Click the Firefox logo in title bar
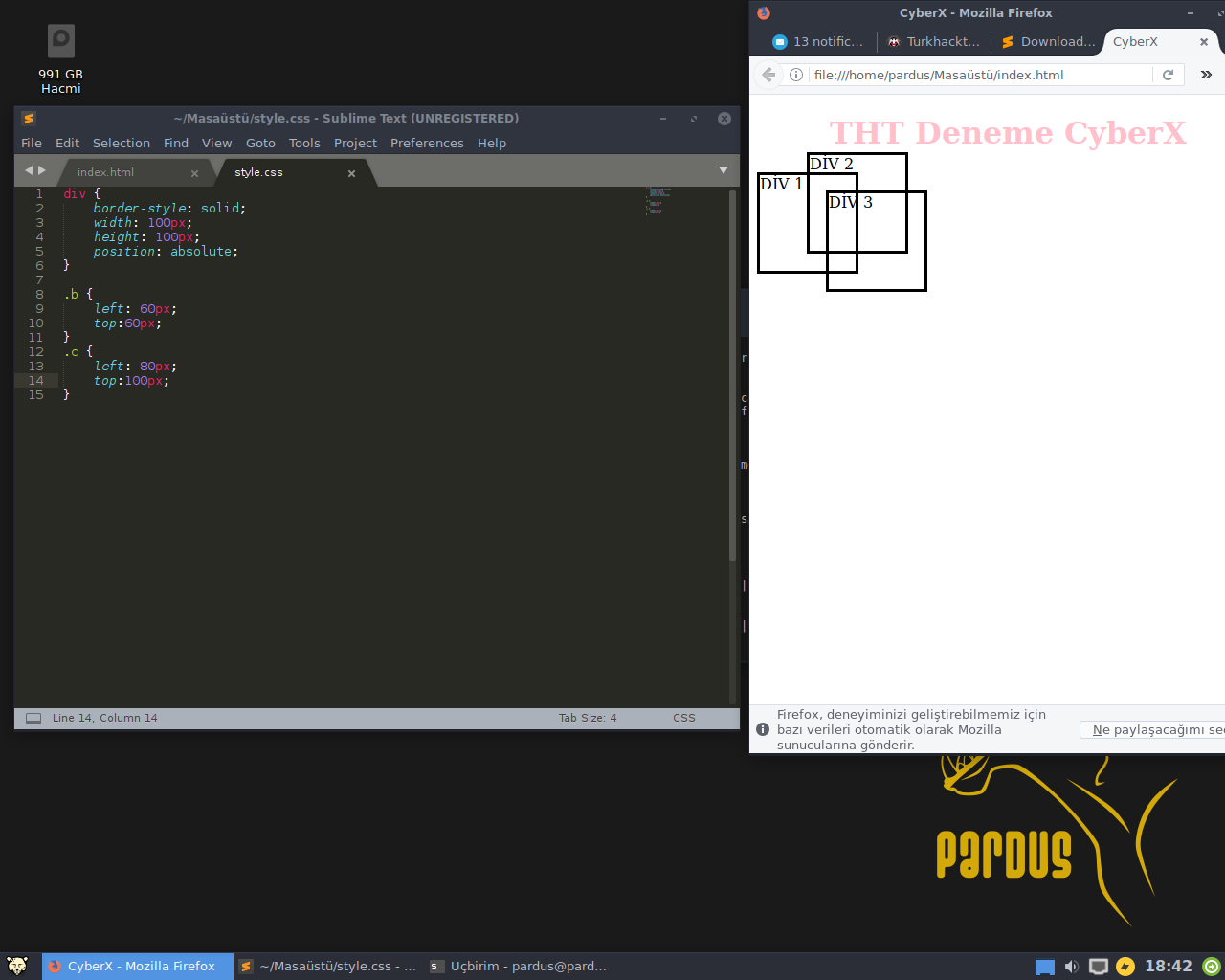 (763, 12)
